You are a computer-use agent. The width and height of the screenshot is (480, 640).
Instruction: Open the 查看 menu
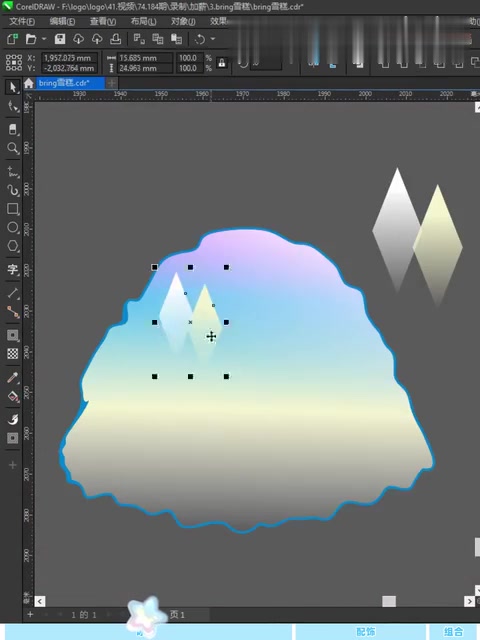coord(103,21)
